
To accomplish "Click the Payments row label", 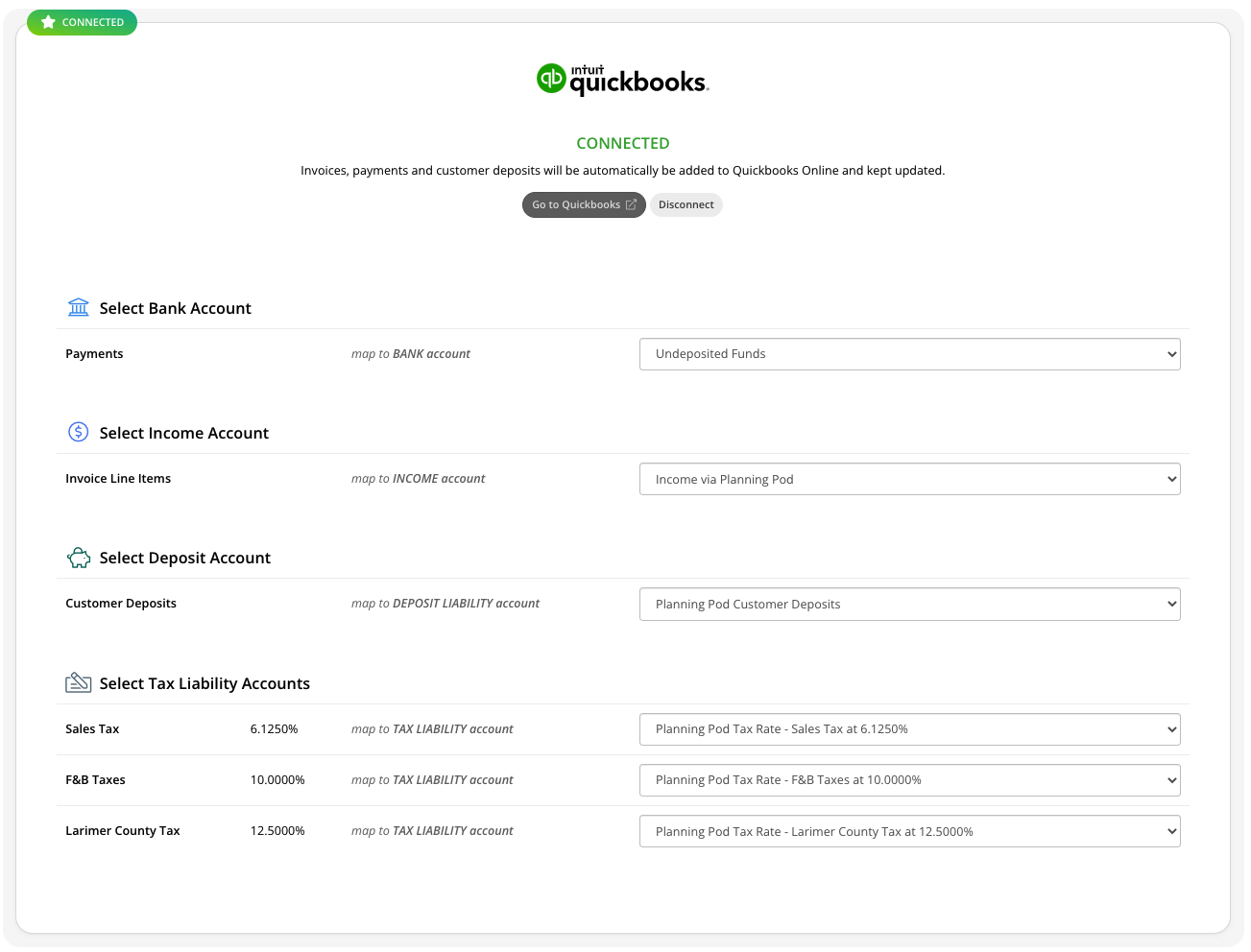I will (94, 354).
